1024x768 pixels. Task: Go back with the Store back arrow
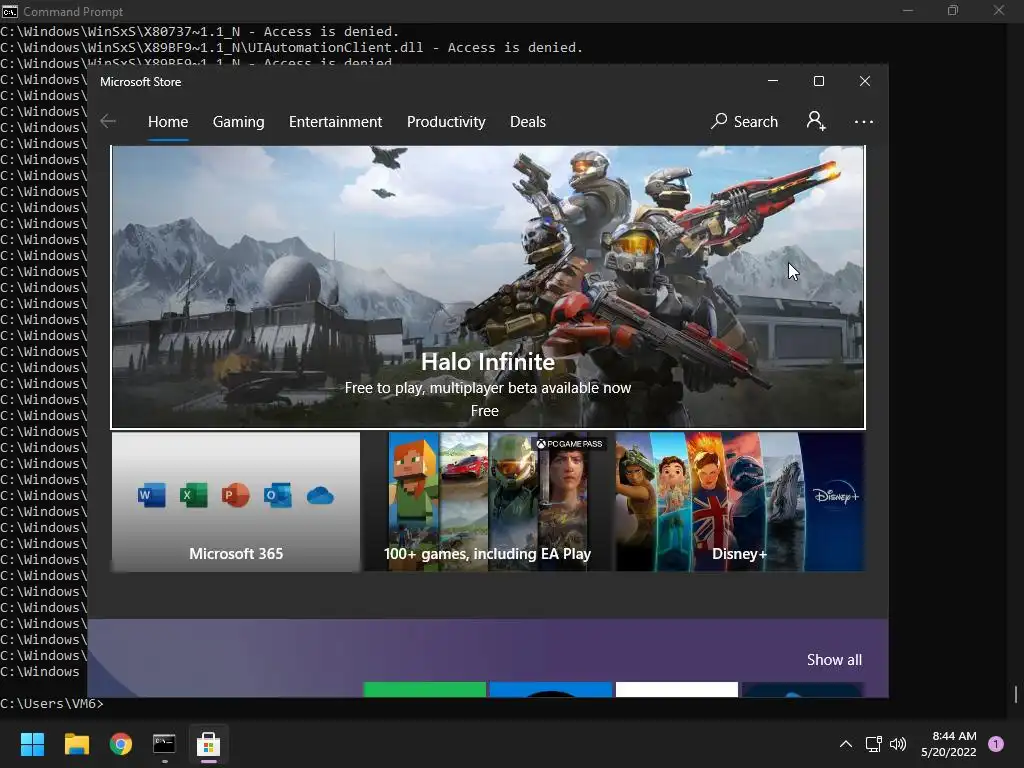pyautogui.click(x=108, y=121)
